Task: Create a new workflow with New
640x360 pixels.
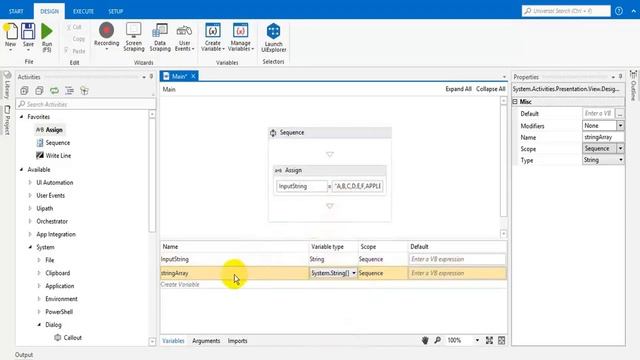Action: pyautogui.click(x=11, y=36)
